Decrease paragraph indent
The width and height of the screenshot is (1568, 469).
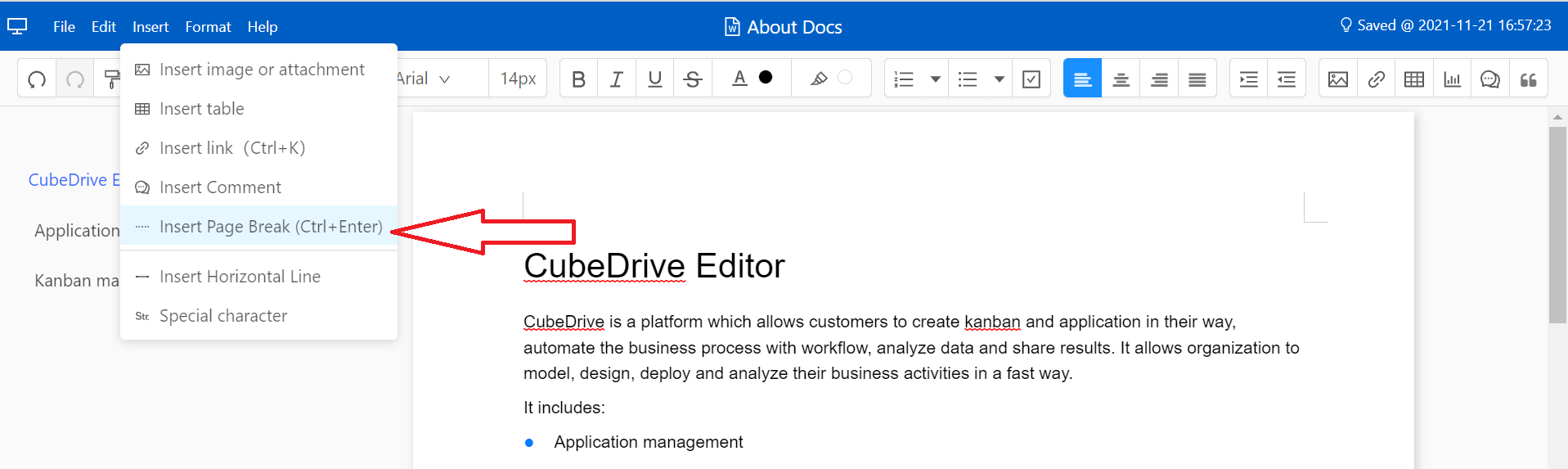click(1287, 79)
